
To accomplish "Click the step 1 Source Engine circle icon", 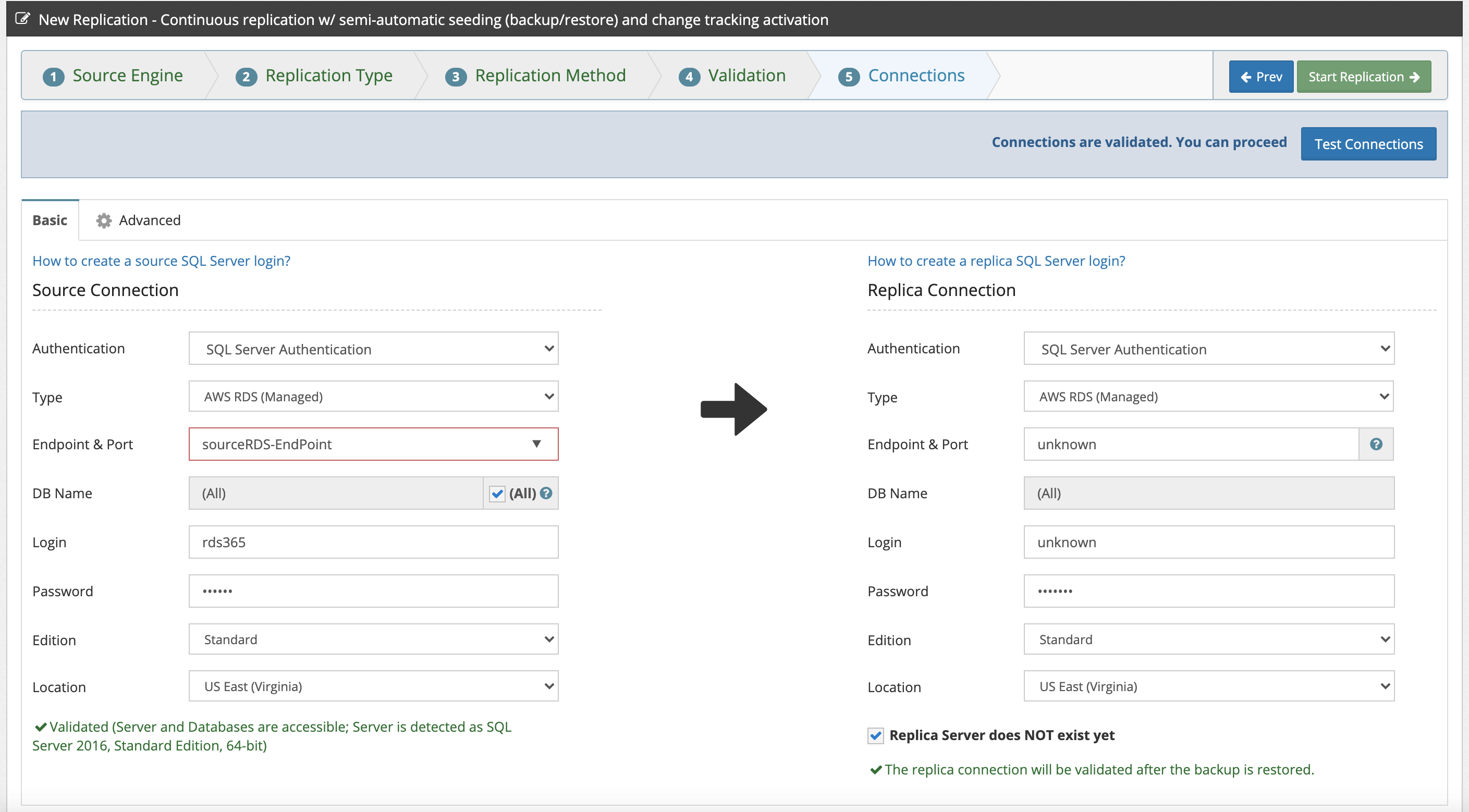I will [53, 76].
